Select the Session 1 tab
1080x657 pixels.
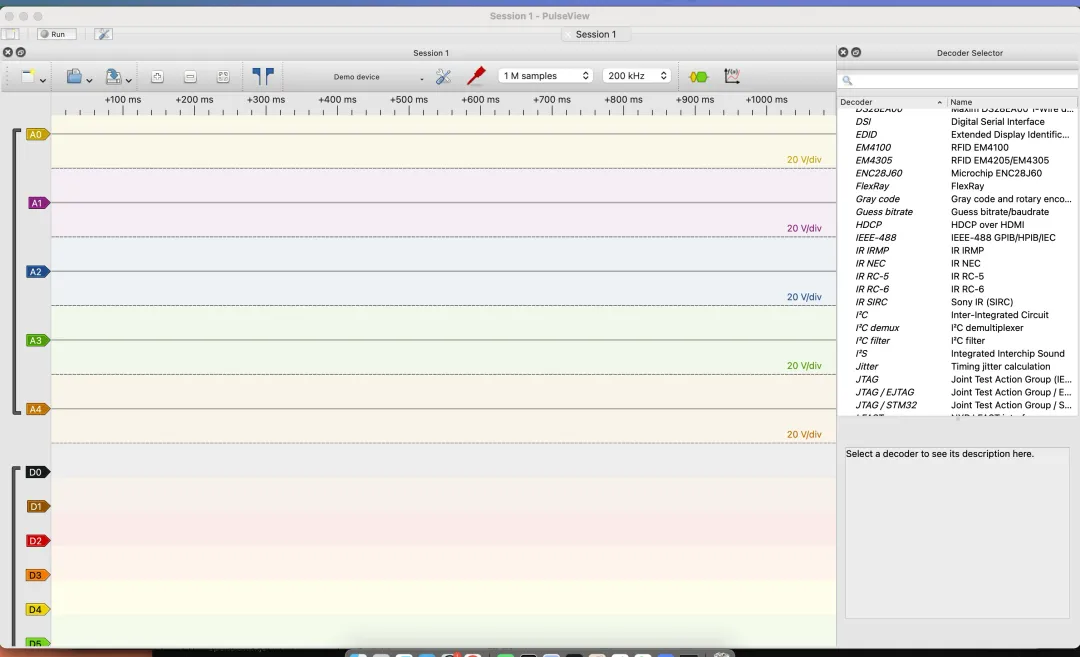[596, 34]
